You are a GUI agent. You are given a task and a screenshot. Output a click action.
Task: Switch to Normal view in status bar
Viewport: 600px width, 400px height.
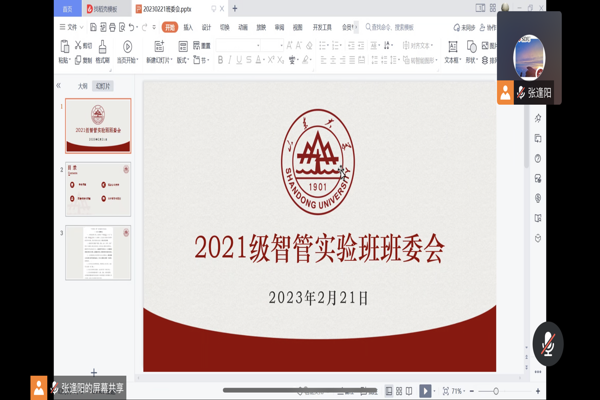pos(389,391)
